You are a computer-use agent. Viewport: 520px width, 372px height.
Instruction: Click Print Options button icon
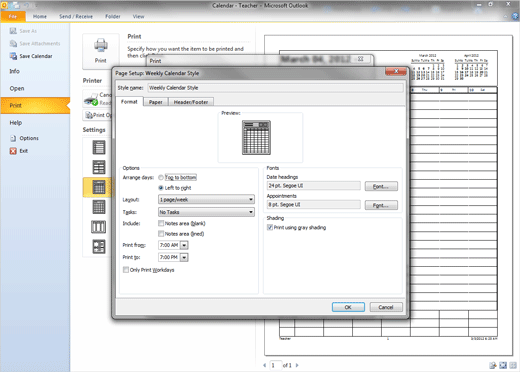89,115
